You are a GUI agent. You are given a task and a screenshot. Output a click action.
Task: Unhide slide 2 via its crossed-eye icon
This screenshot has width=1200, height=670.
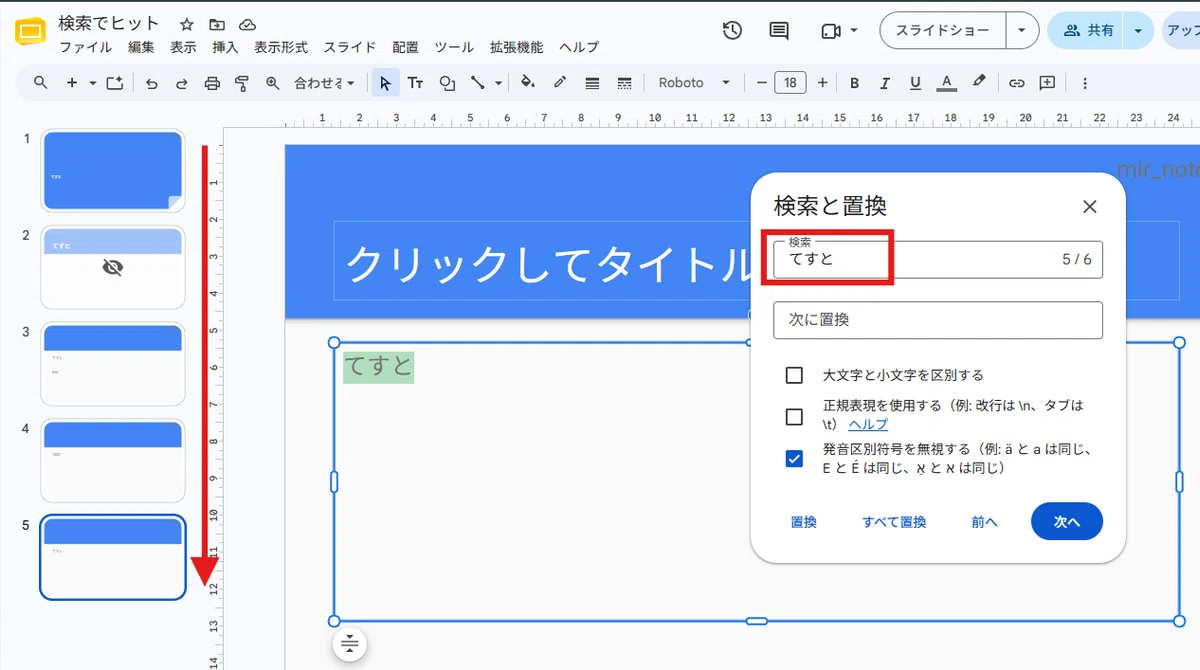pos(113,267)
